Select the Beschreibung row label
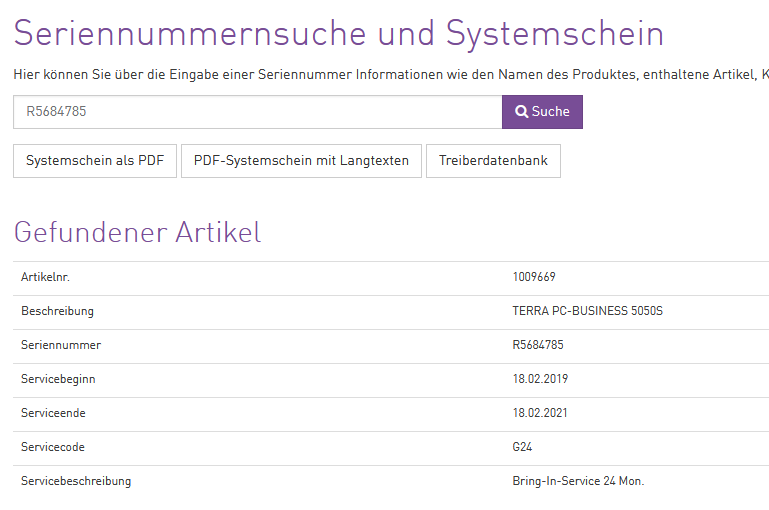This screenshot has height=510, width=769. pyautogui.click(x=57, y=311)
